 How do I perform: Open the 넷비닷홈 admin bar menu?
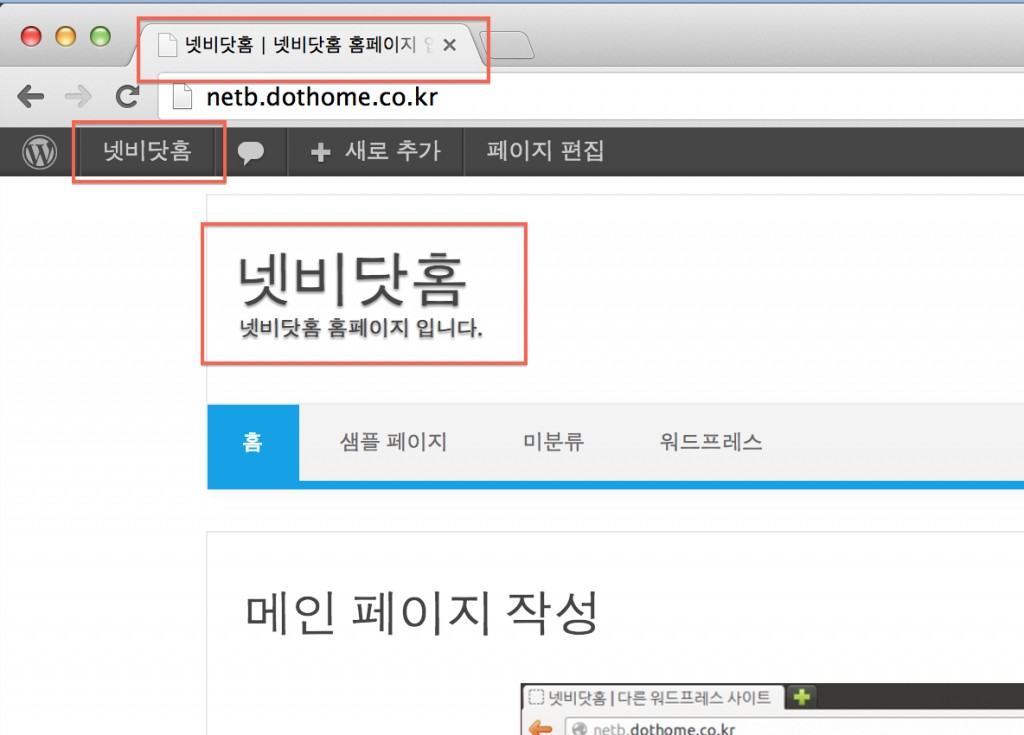[x=147, y=152]
